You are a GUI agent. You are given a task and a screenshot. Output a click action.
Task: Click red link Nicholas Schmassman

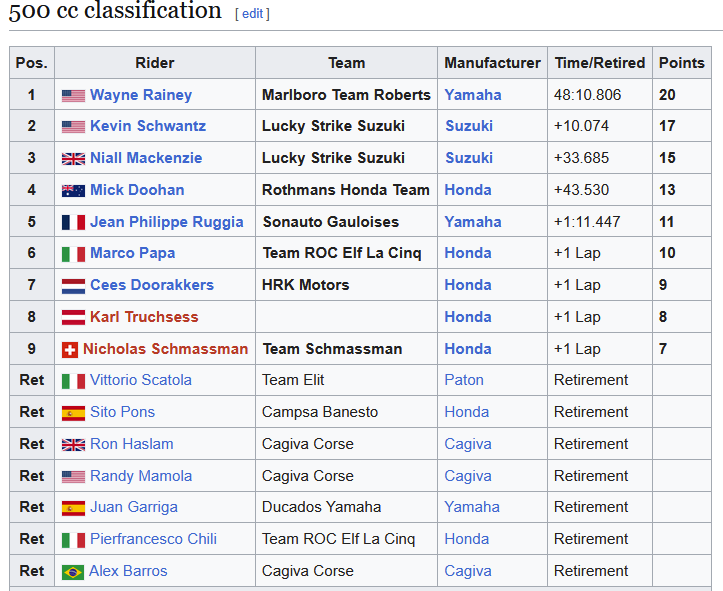(166, 349)
